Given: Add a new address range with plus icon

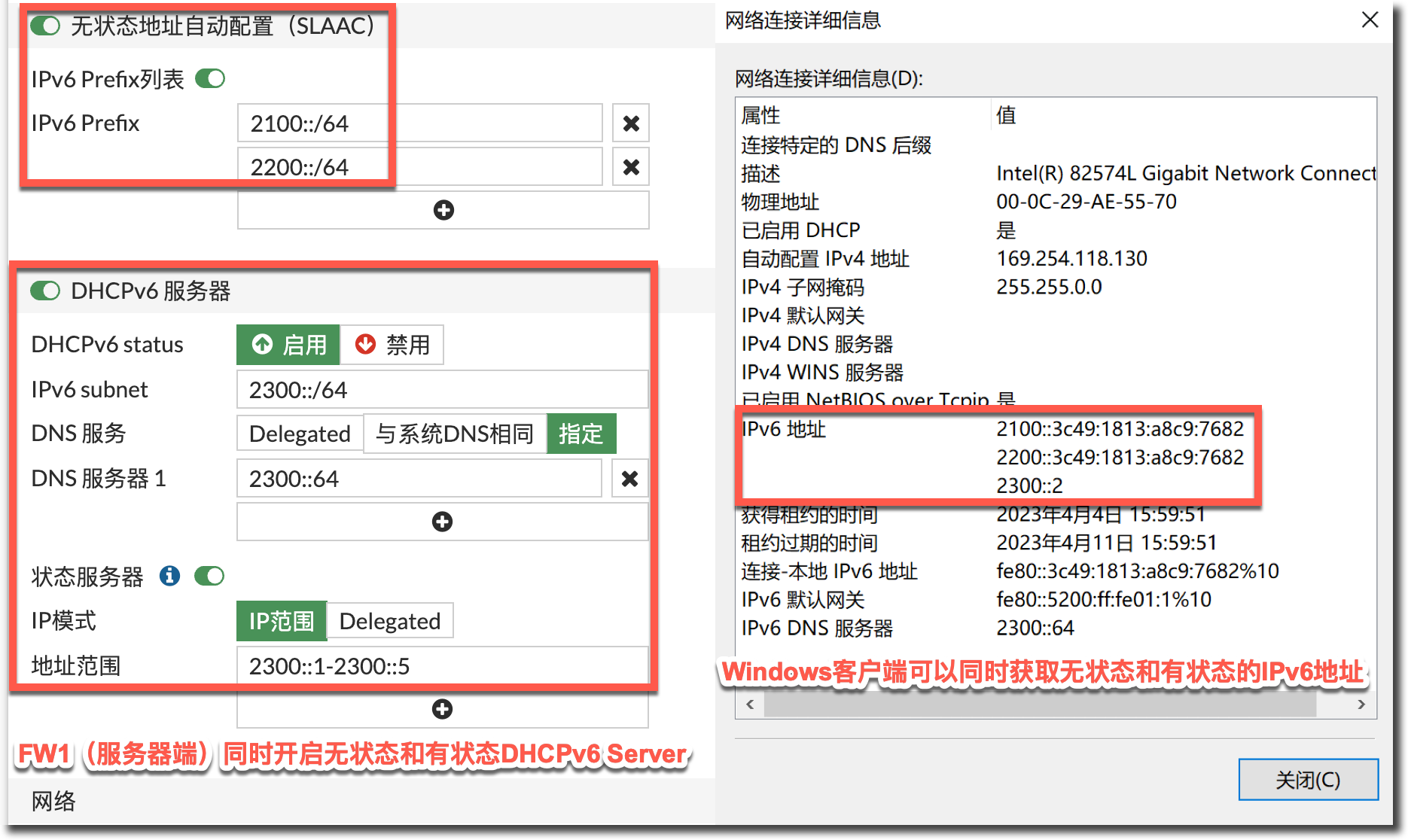Looking at the screenshot, I should [x=443, y=709].
